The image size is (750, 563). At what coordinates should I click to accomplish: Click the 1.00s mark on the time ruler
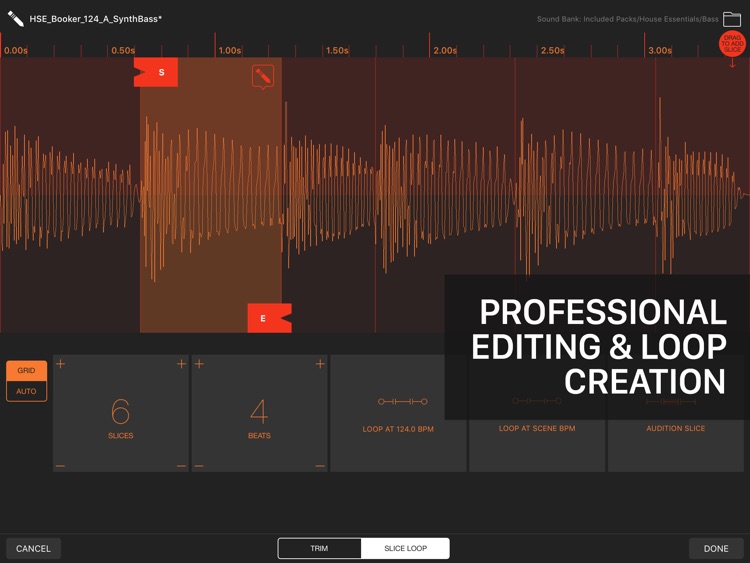[x=230, y=50]
